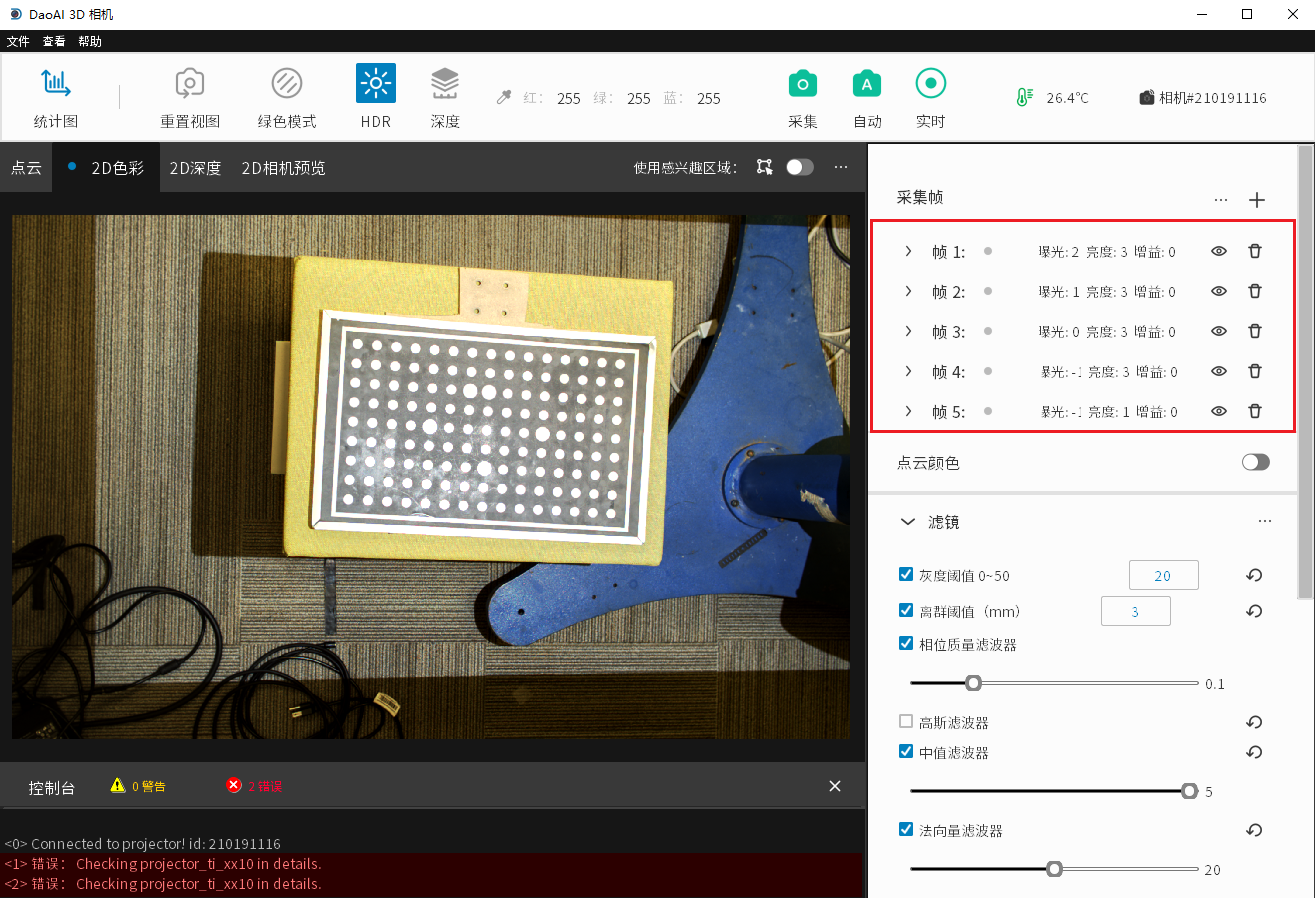The width and height of the screenshot is (1315, 898).
Task: Uncheck the 灰度阈值 checkbox
Action: click(906, 575)
